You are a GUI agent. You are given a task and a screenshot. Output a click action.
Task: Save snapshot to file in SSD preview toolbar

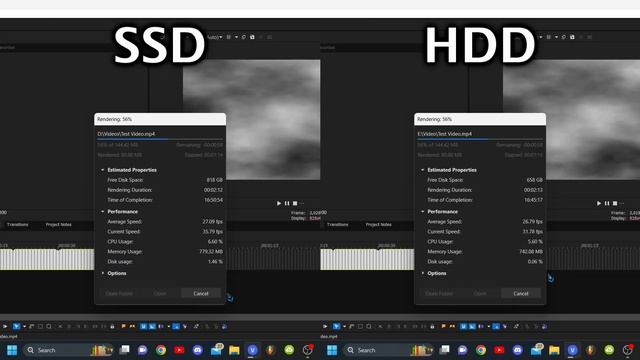(252, 37)
